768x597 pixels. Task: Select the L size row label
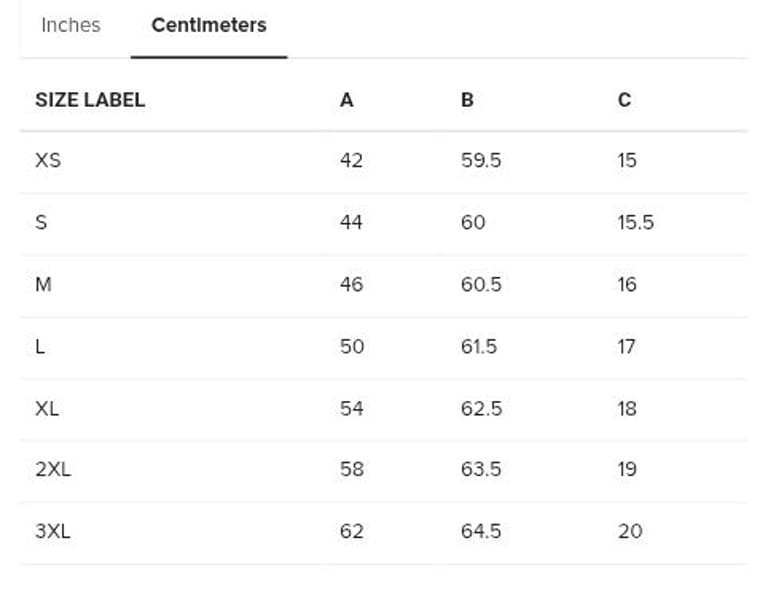click(40, 346)
